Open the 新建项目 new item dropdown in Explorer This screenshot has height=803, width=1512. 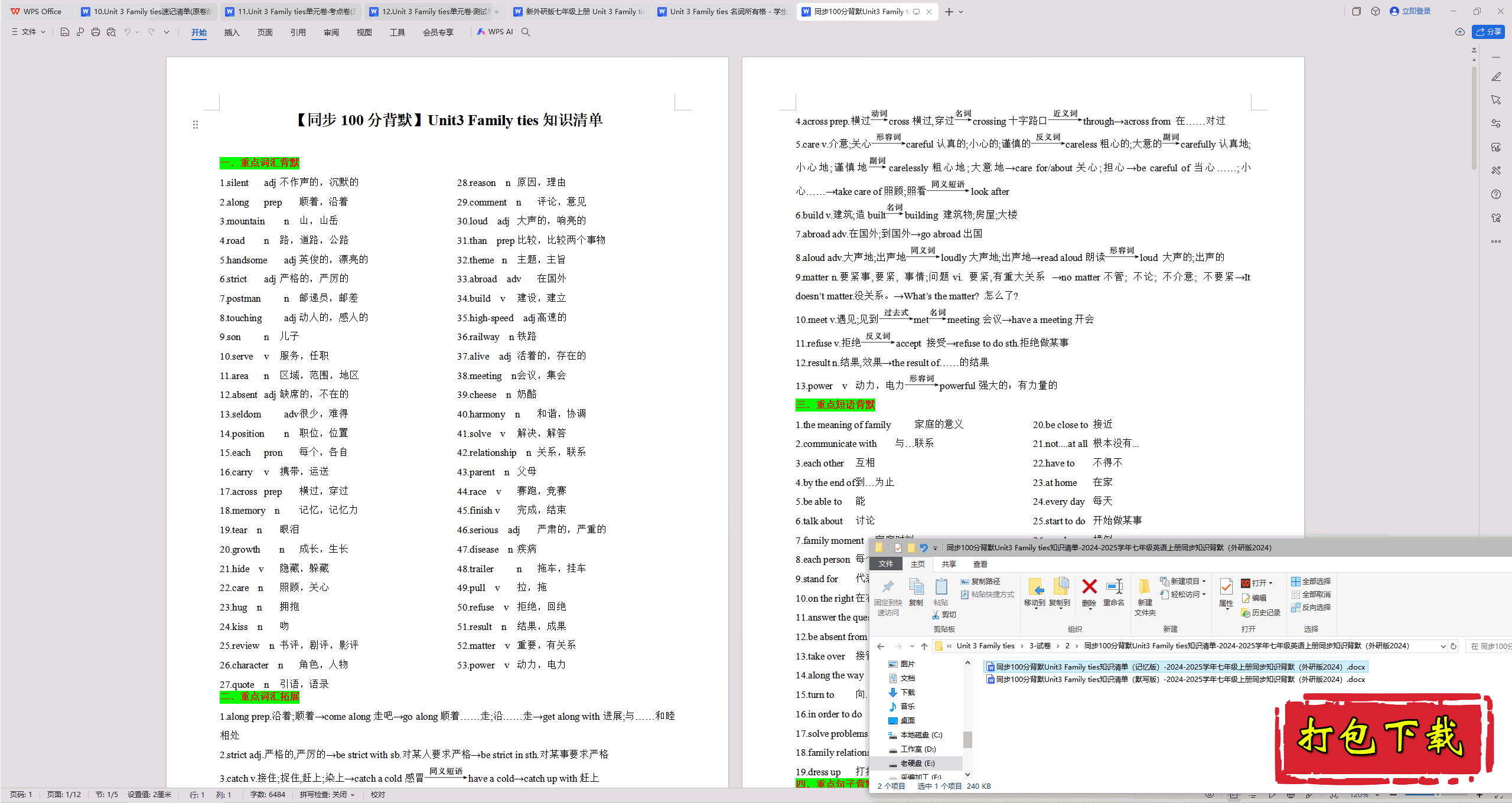tap(1183, 581)
